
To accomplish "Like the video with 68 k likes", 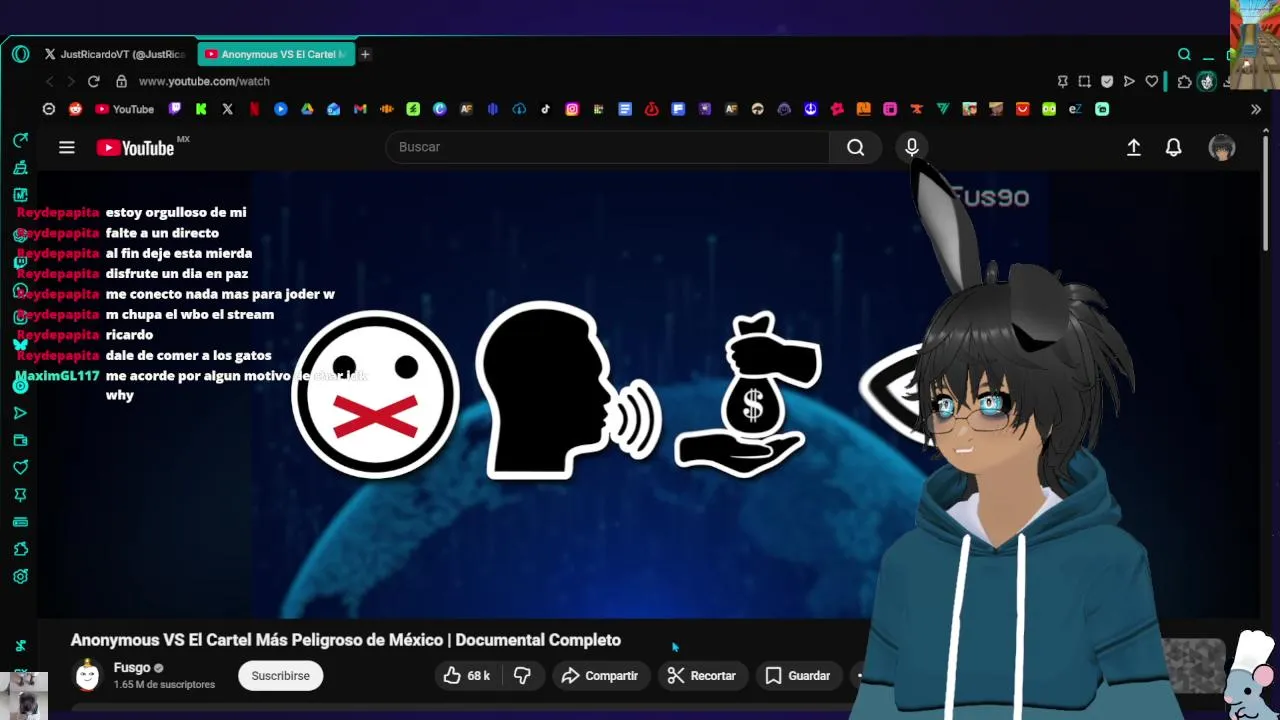I will (x=466, y=676).
